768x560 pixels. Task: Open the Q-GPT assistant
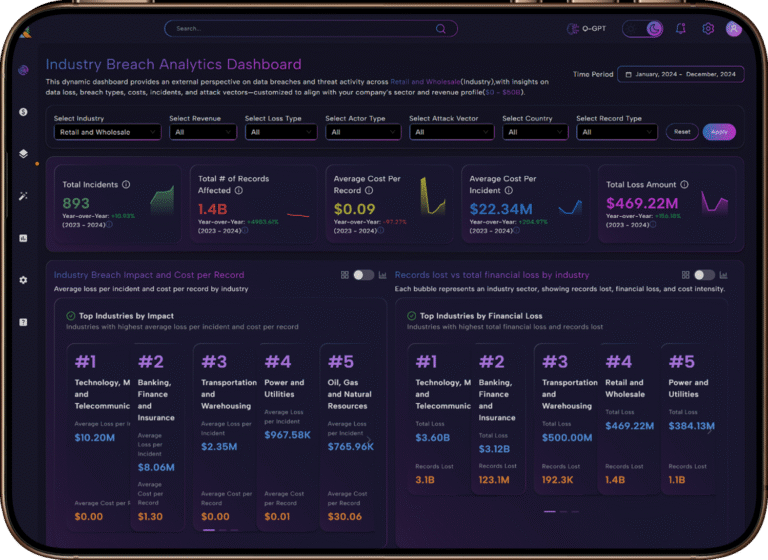[589, 29]
